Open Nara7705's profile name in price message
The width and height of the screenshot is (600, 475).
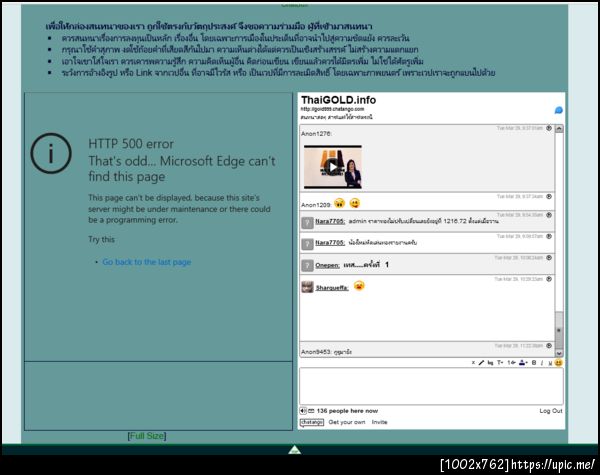click(x=330, y=221)
